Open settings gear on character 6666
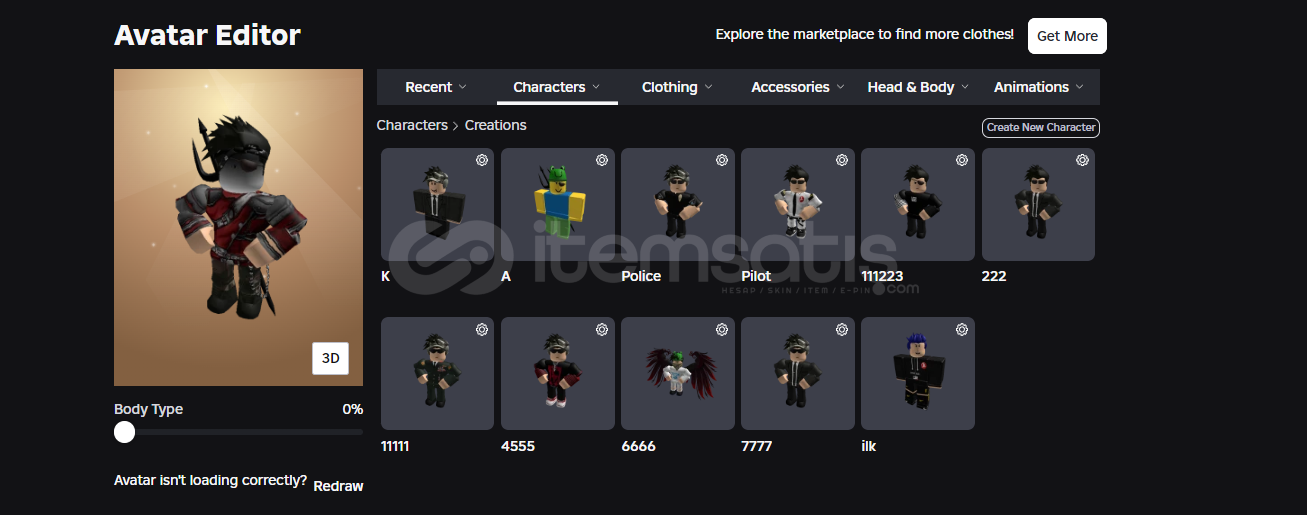The width and height of the screenshot is (1307, 515). (722, 330)
